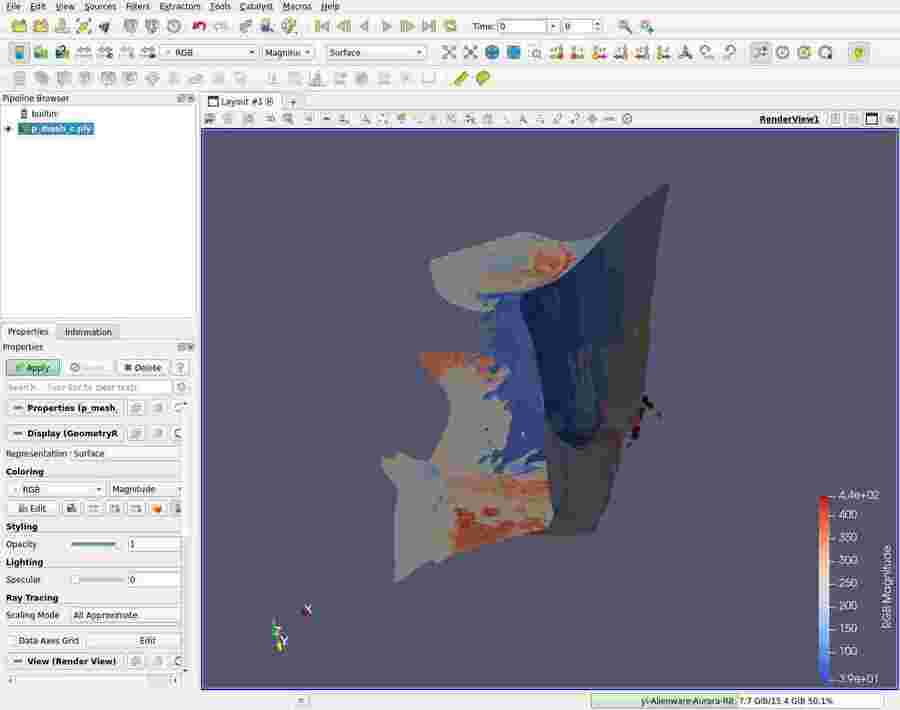Open the Filters menu
This screenshot has width=900, height=710.
click(x=137, y=6)
